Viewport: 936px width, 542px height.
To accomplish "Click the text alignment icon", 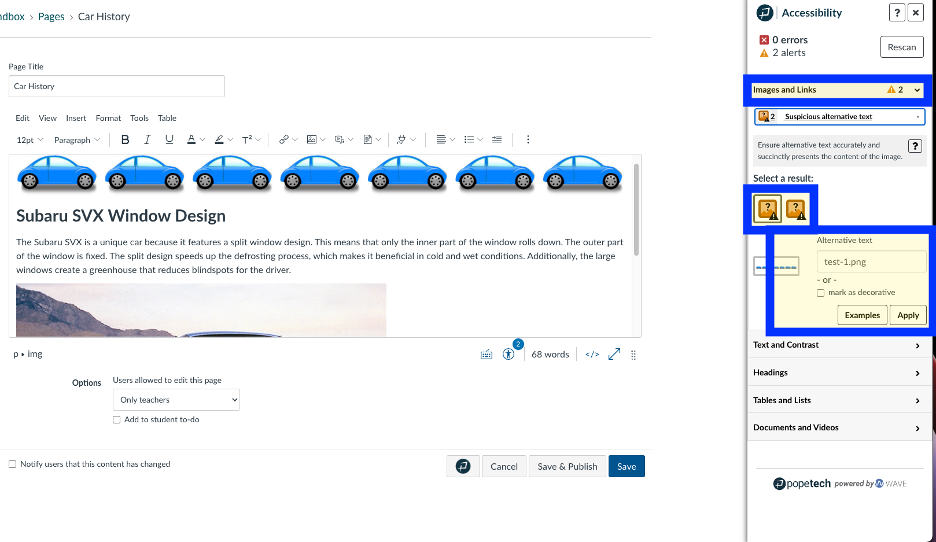I will pyautogui.click(x=441, y=140).
